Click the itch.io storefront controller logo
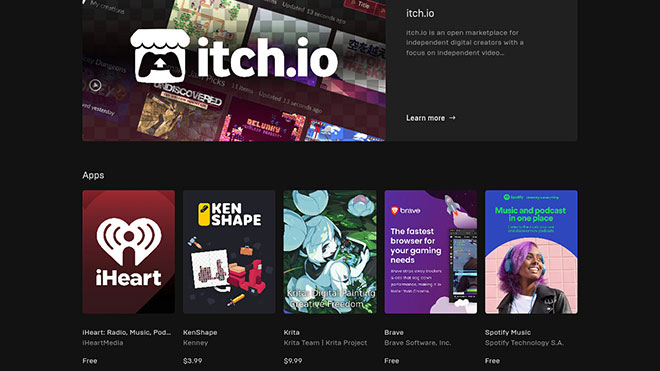The height and width of the screenshot is (371, 660). [x=160, y=56]
